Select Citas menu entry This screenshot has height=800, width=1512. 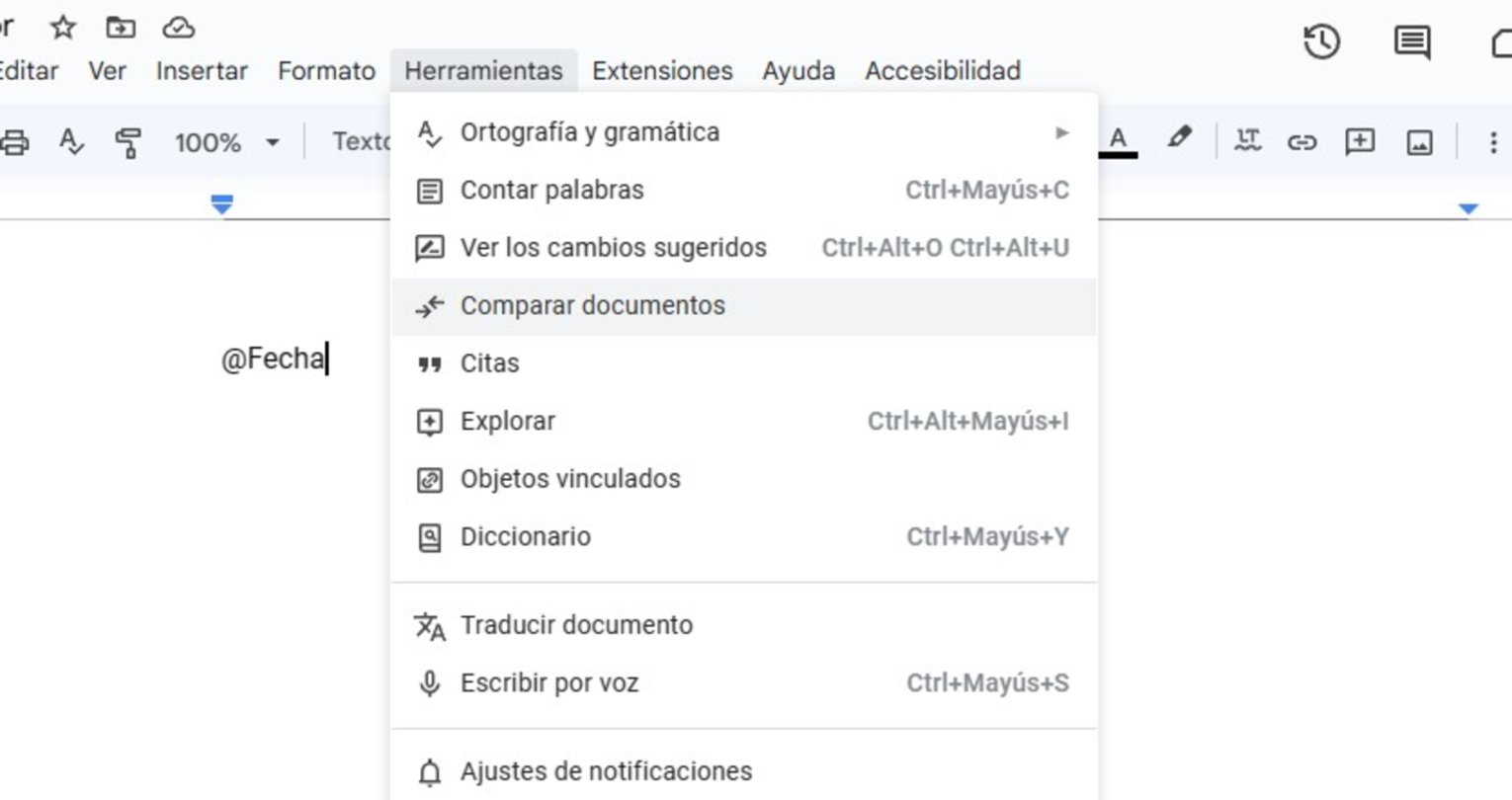coord(744,363)
